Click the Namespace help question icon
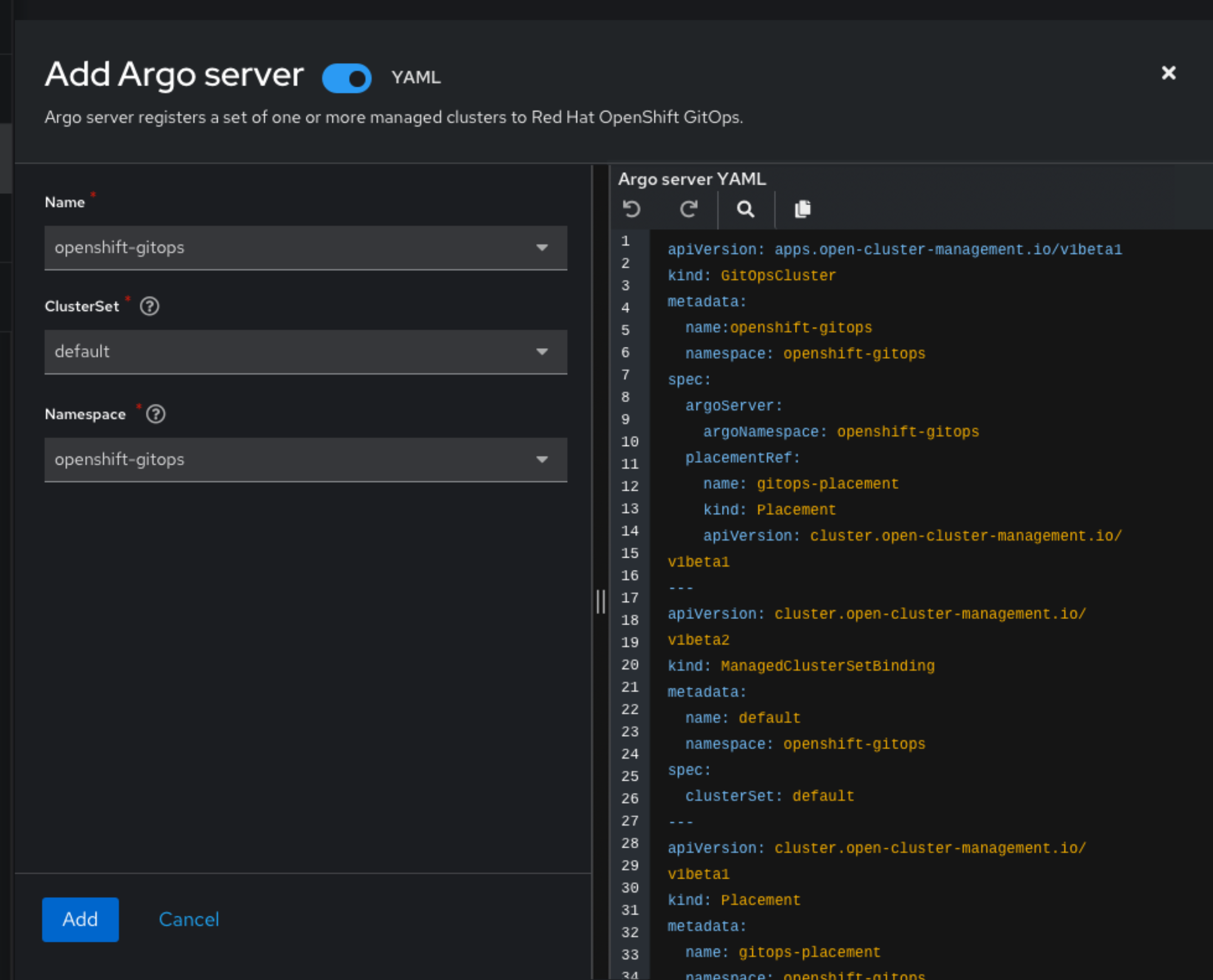1213x980 pixels. pos(156,415)
